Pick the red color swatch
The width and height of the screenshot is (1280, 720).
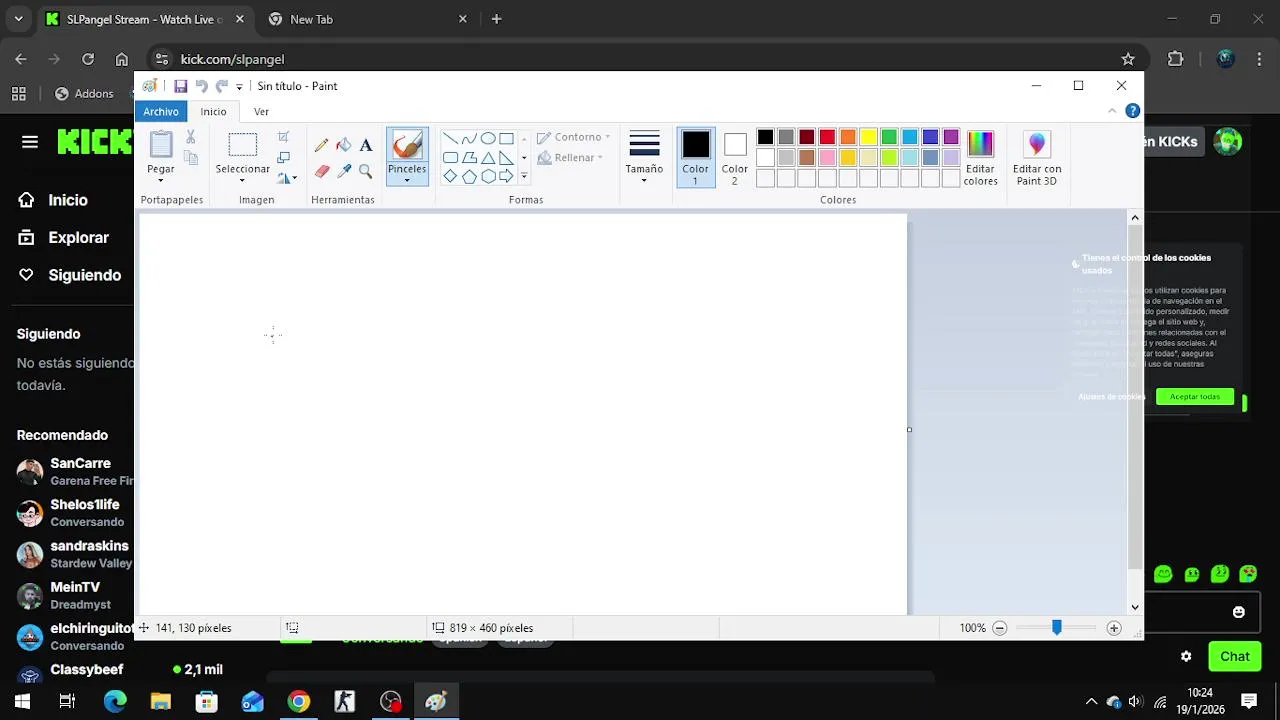[x=827, y=137]
